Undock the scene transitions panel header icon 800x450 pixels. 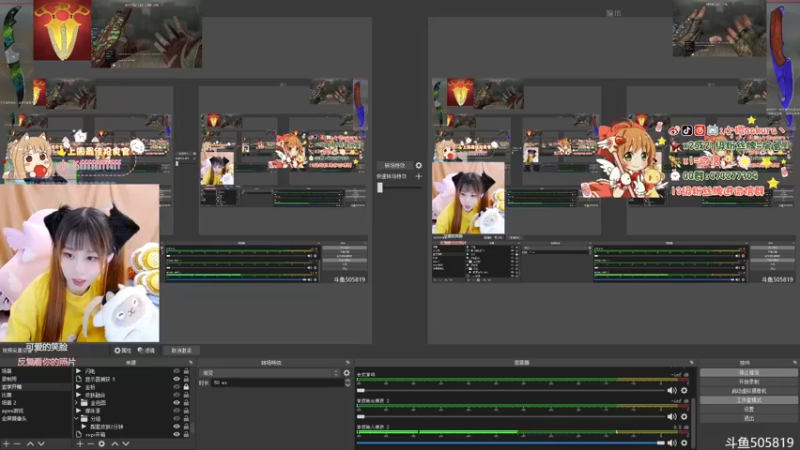[348, 363]
